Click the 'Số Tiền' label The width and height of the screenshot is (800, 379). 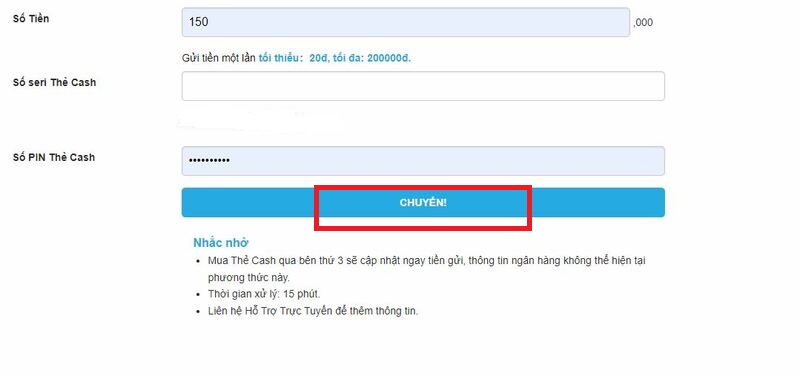(x=31, y=18)
